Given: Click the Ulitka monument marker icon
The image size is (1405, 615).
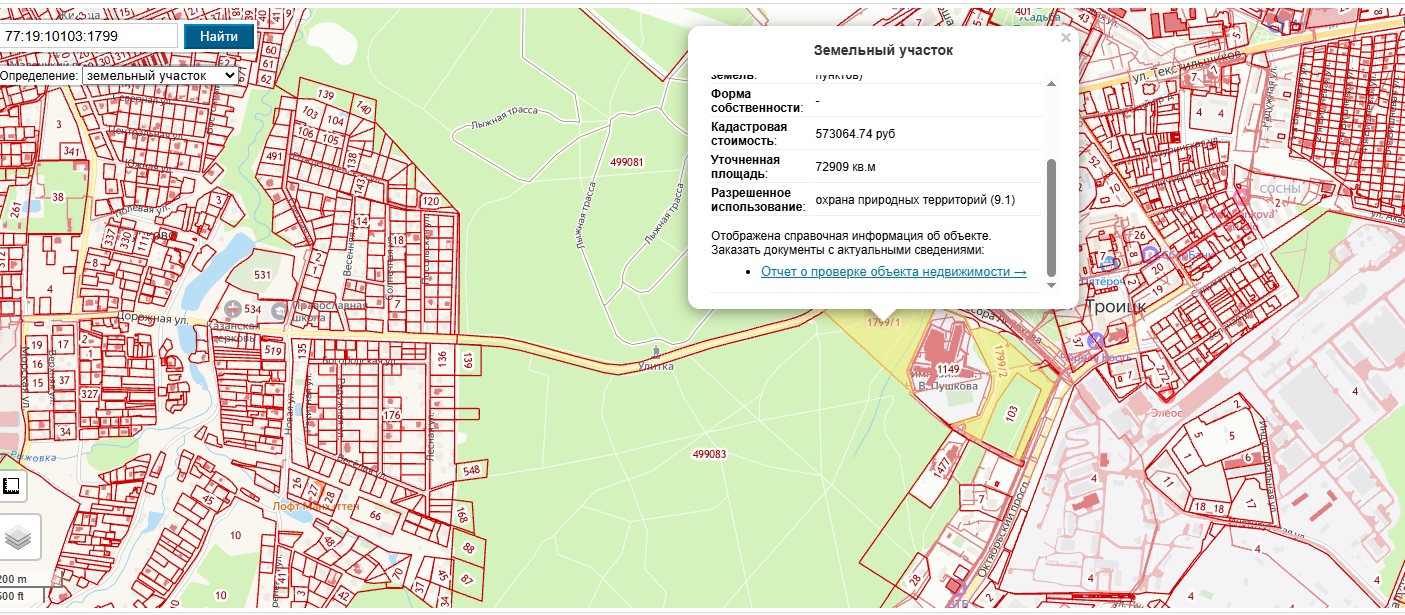Looking at the screenshot, I should coord(655,351).
